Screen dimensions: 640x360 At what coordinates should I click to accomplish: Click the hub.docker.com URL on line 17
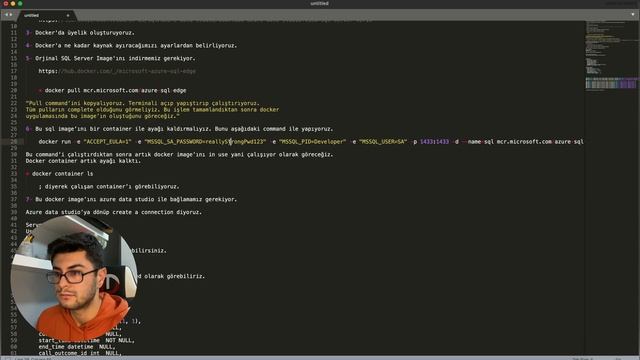[x=117, y=71]
